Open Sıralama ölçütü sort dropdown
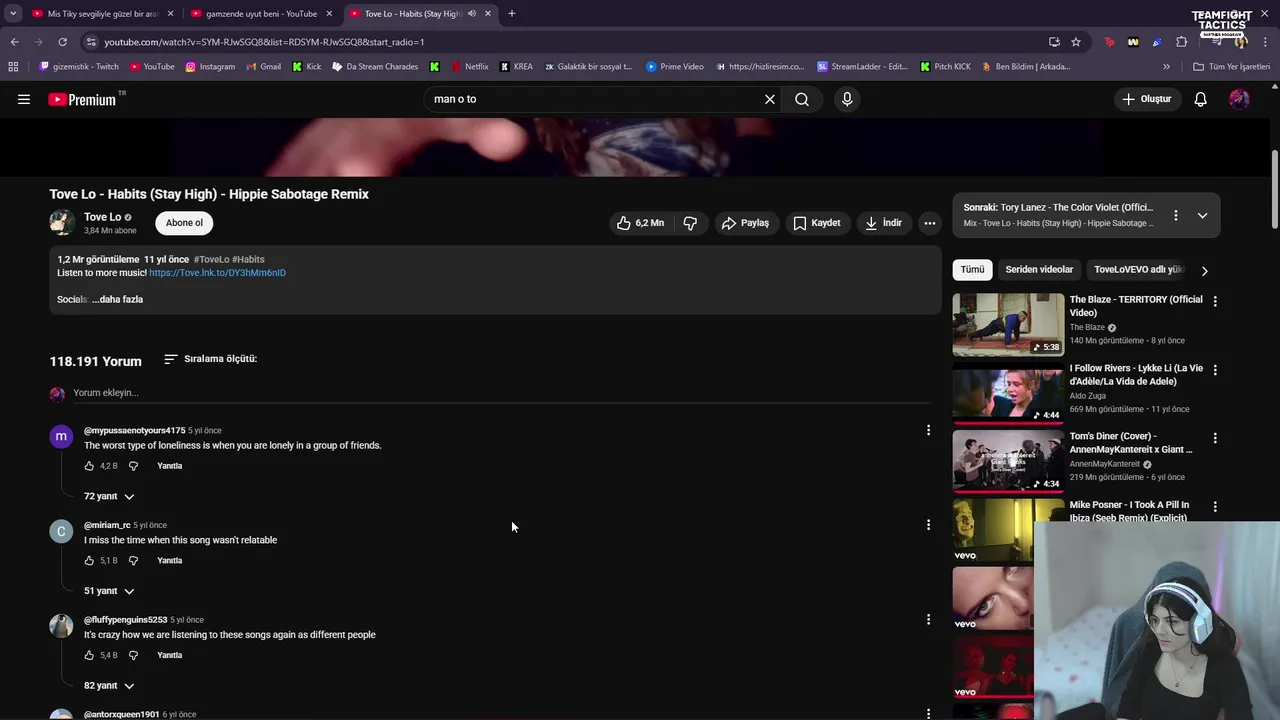This screenshot has height=720, width=1280. (210, 359)
